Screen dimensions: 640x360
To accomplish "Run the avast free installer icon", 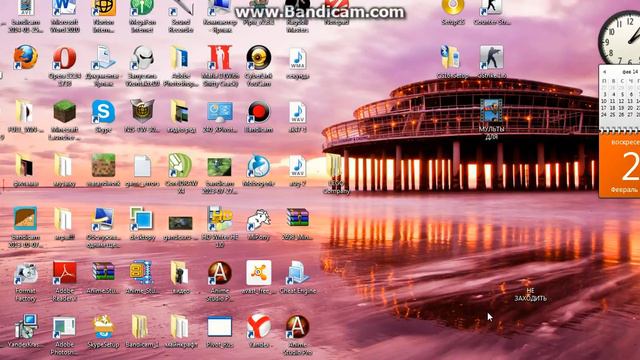I will tap(258, 273).
